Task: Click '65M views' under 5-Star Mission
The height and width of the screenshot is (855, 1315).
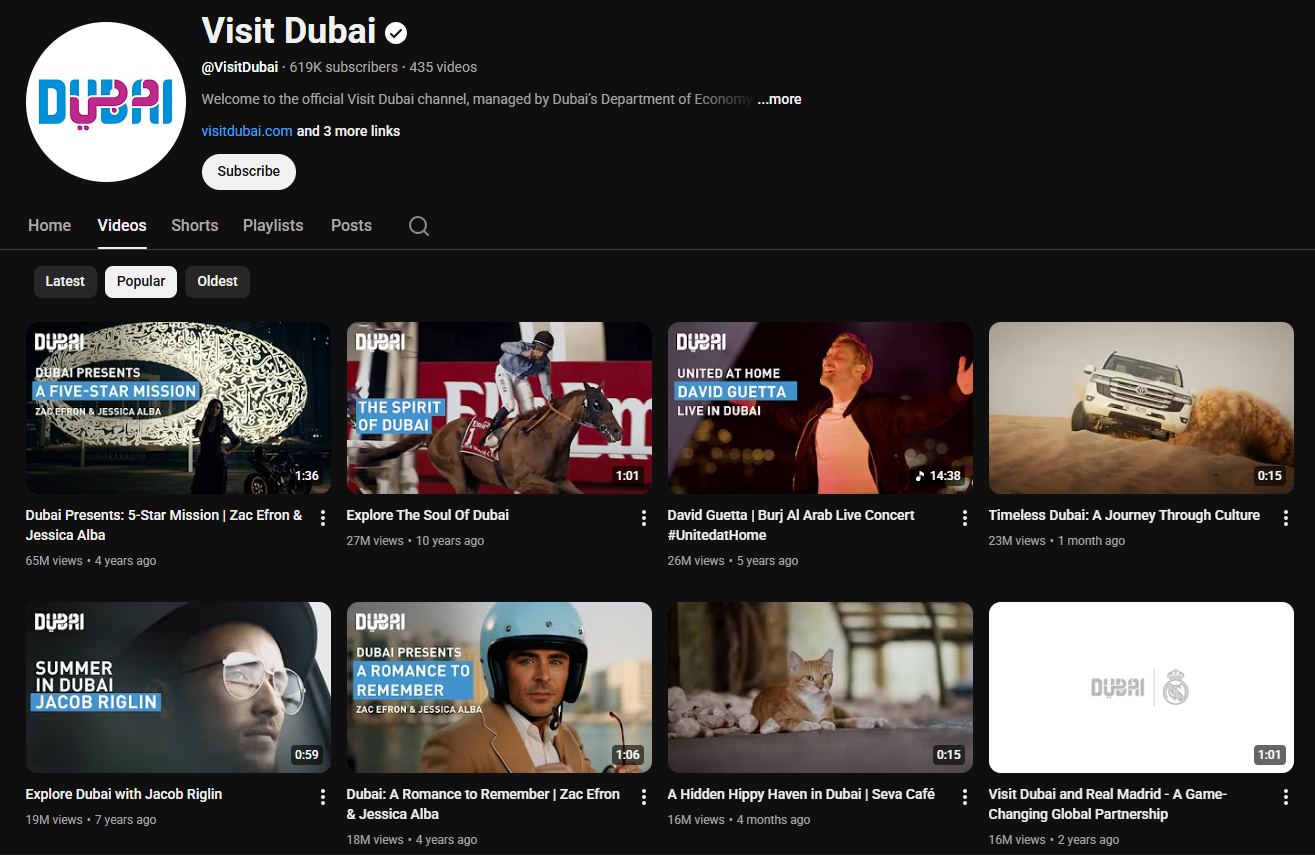Action: tap(54, 561)
